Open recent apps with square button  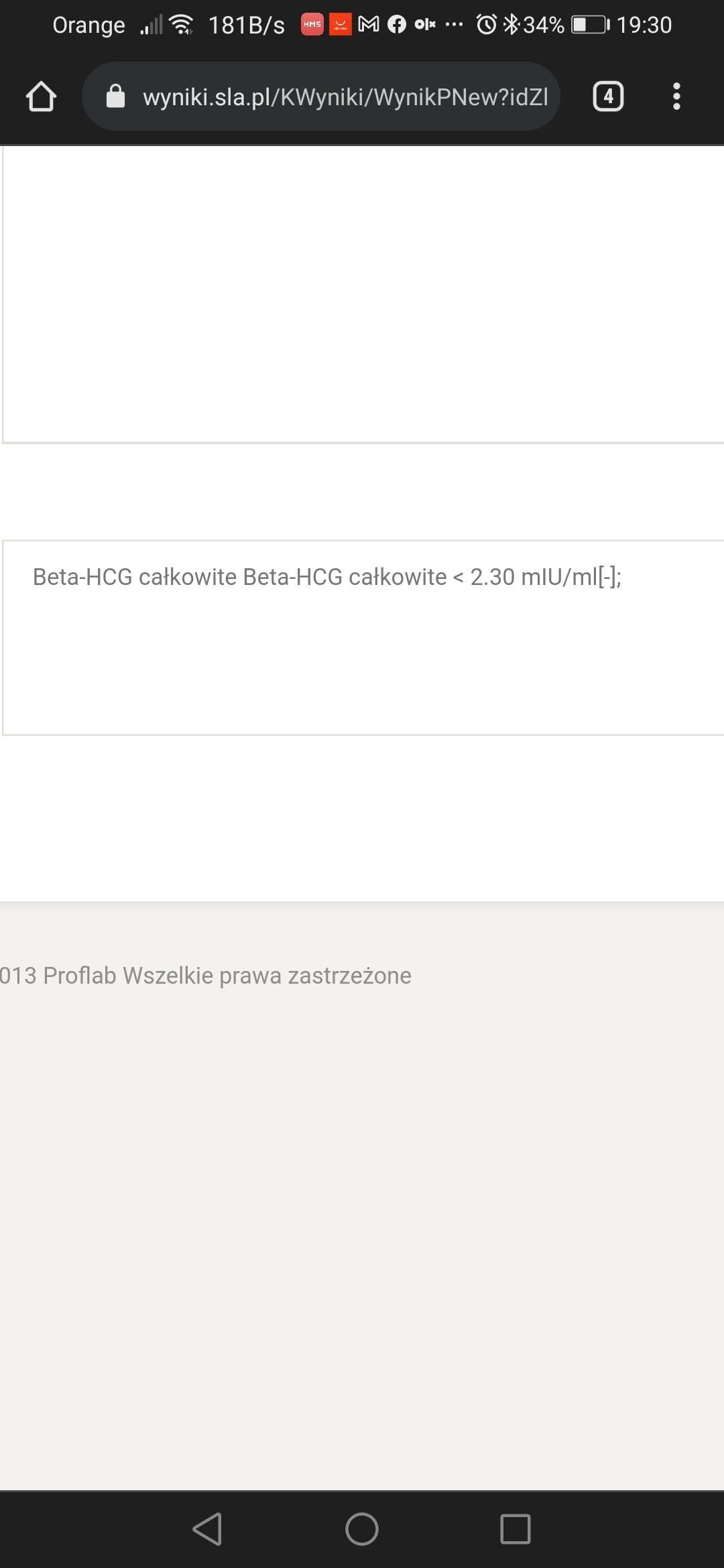(x=515, y=1529)
